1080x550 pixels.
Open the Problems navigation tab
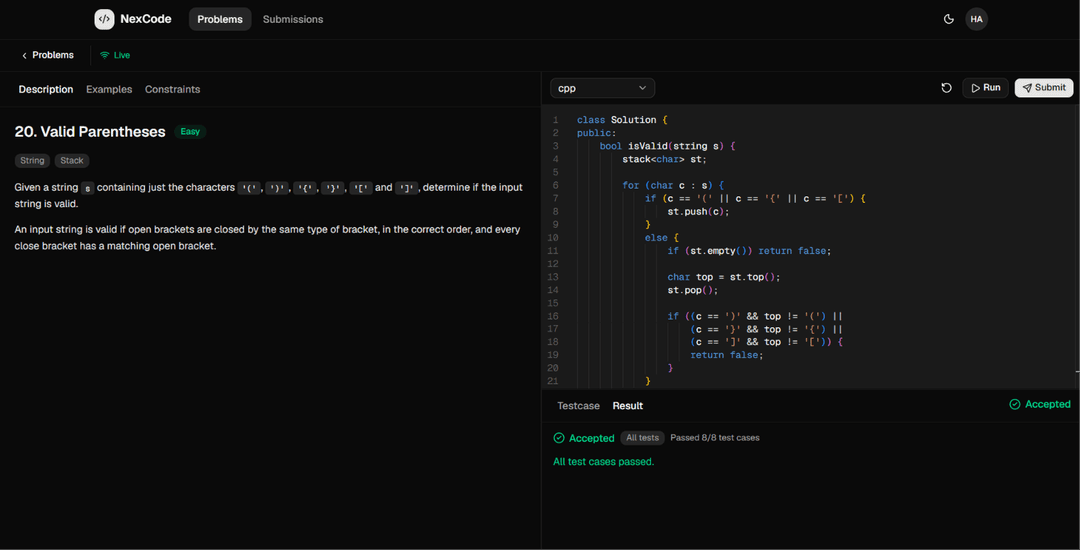coord(220,19)
